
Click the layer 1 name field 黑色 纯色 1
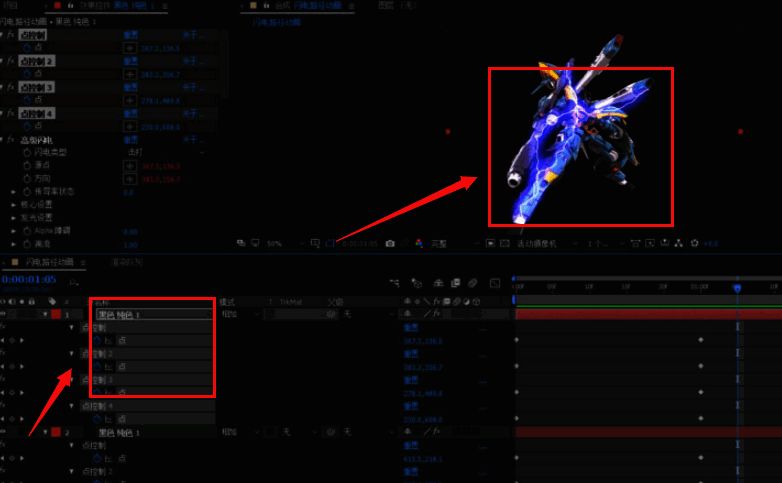(154, 315)
